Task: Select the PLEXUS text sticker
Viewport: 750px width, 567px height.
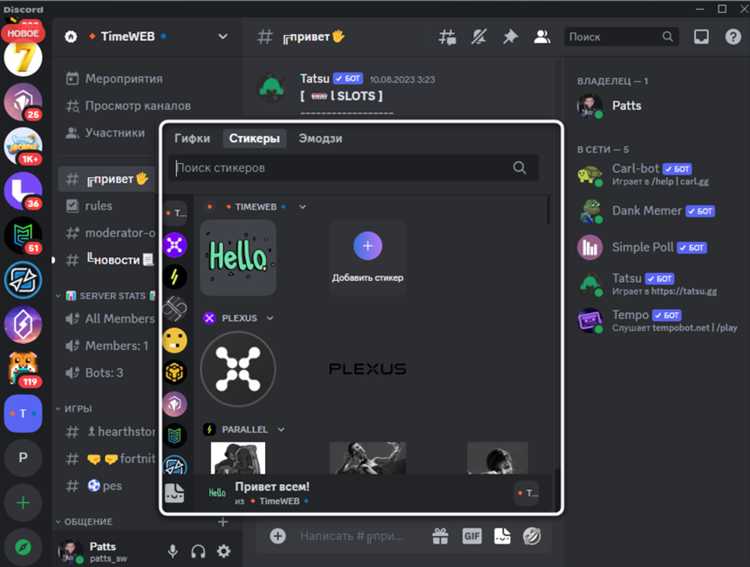Action: [x=367, y=369]
